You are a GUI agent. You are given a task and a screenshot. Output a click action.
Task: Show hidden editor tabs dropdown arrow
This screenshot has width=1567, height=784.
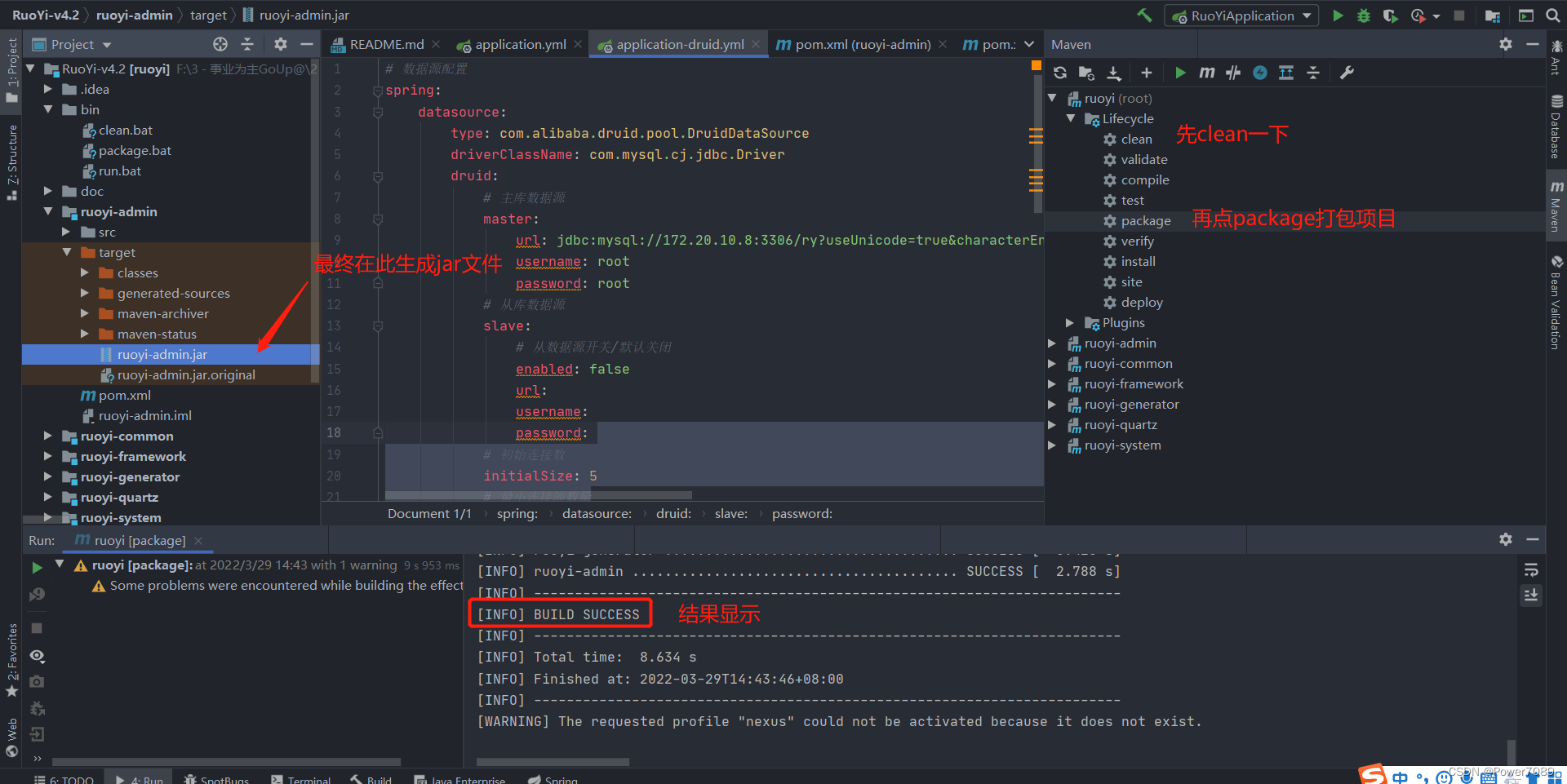click(1029, 44)
